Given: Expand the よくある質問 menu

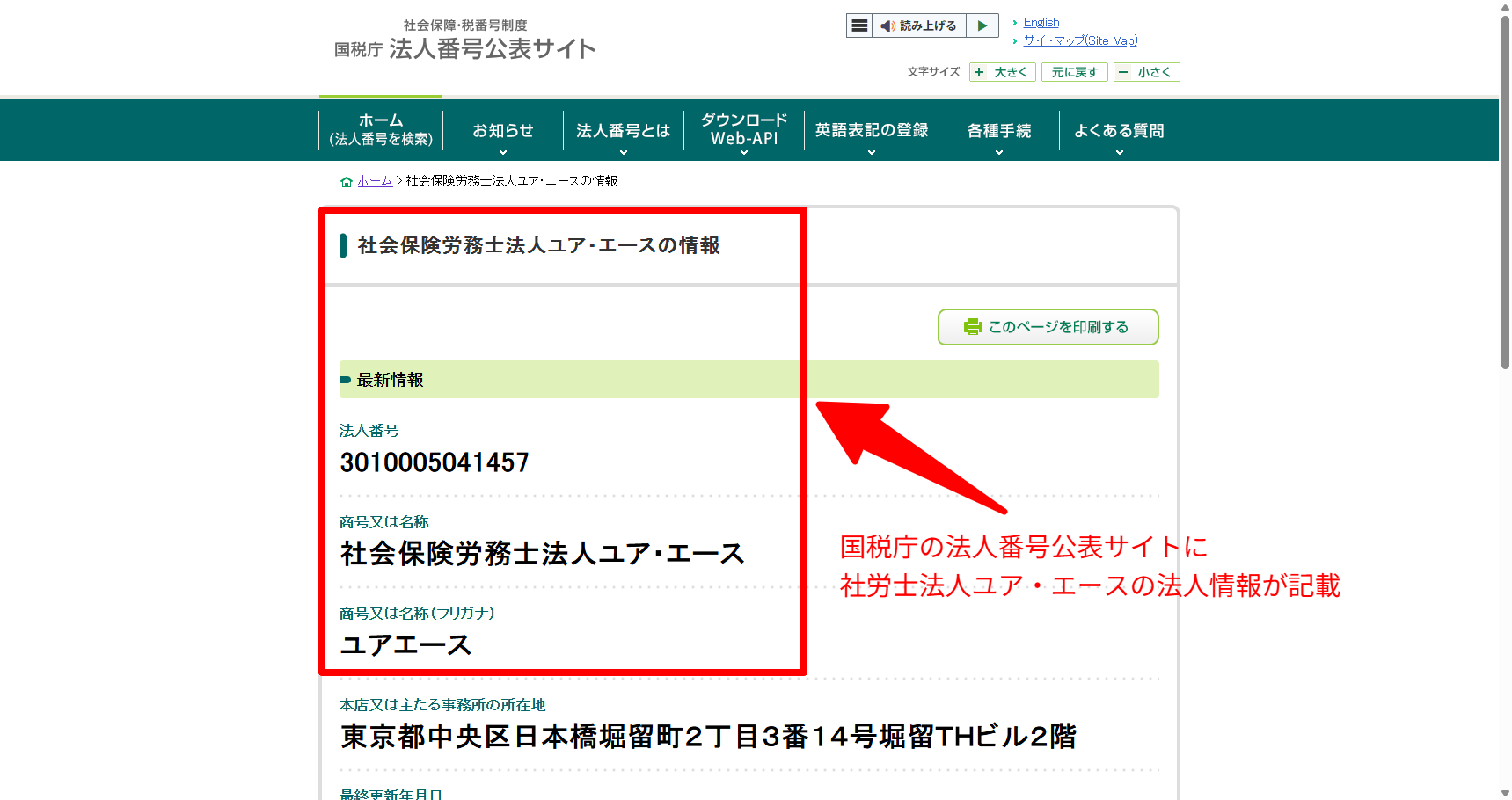Looking at the screenshot, I should (x=1120, y=130).
